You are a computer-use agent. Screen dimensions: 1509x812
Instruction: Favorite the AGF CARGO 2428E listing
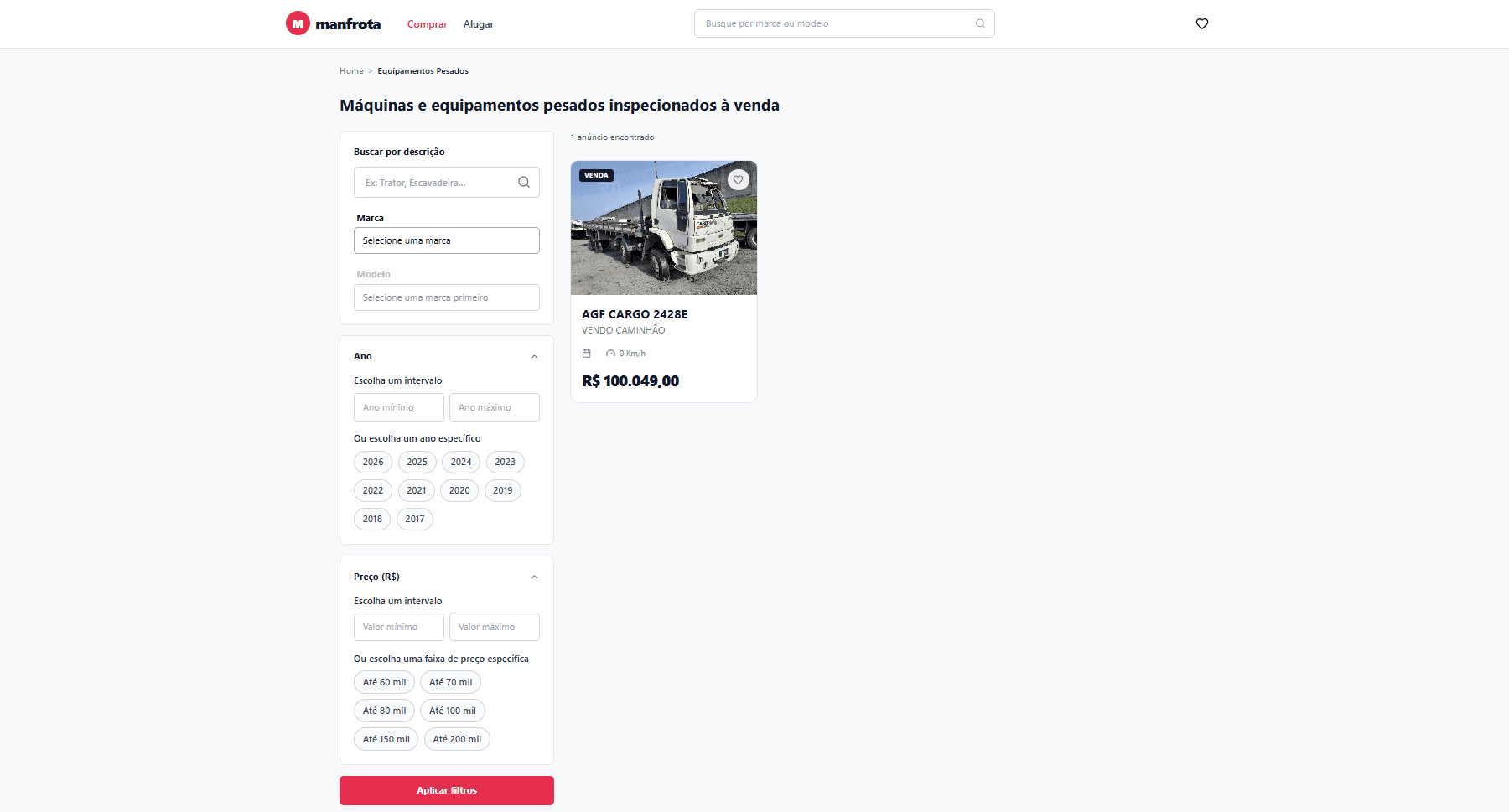click(738, 179)
